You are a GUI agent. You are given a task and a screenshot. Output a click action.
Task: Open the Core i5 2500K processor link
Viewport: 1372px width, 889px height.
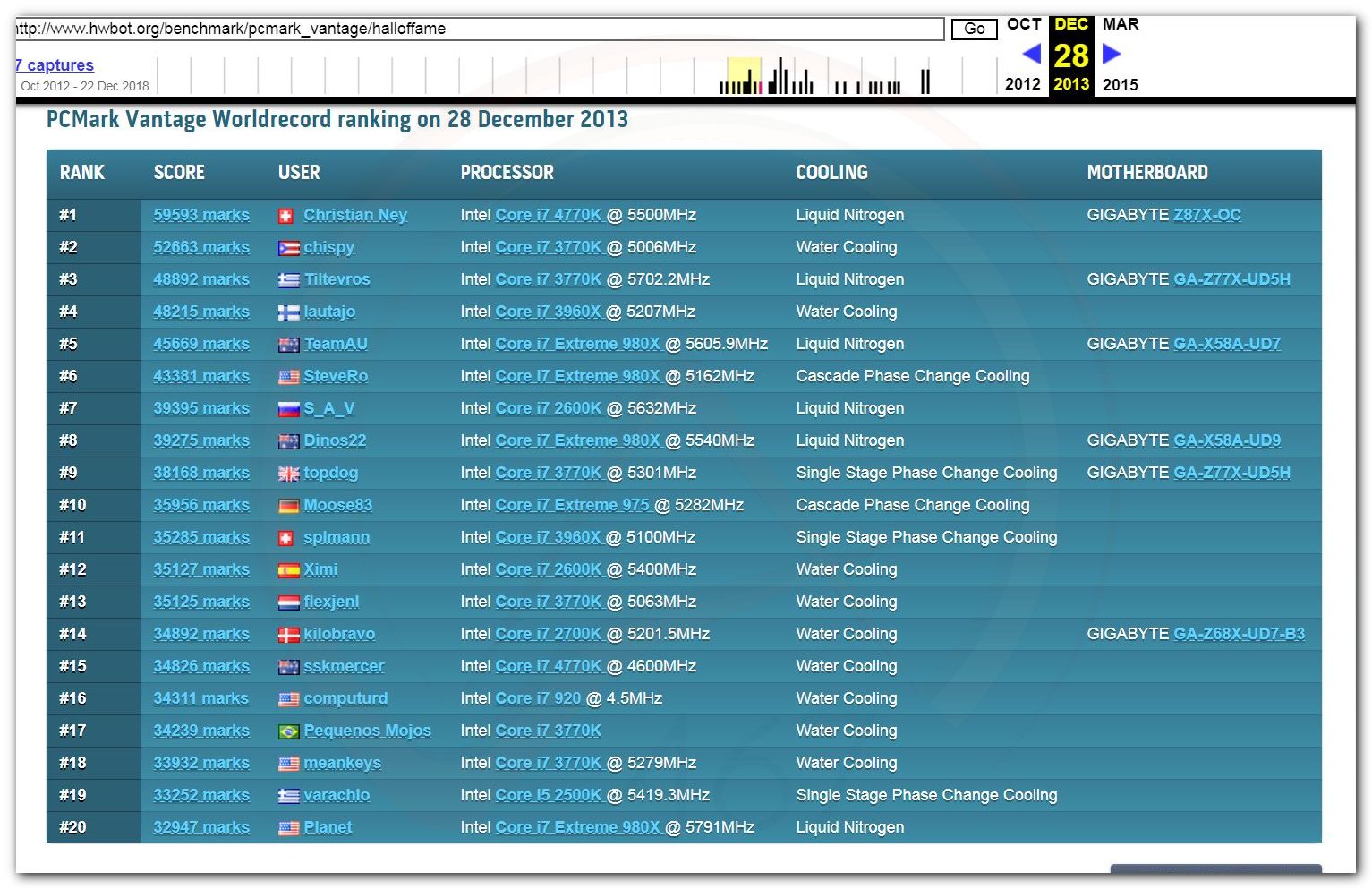click(548, 795)
